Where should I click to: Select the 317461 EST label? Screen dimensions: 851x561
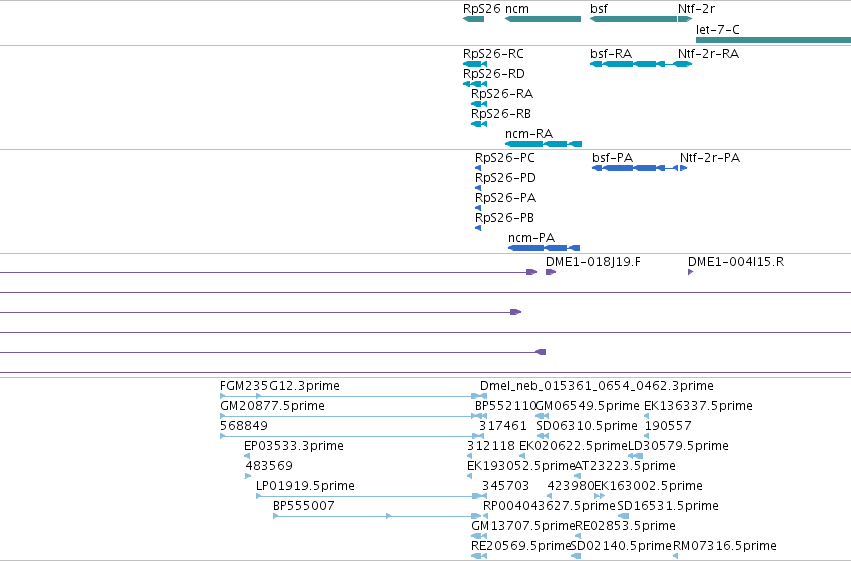(503, 426)
